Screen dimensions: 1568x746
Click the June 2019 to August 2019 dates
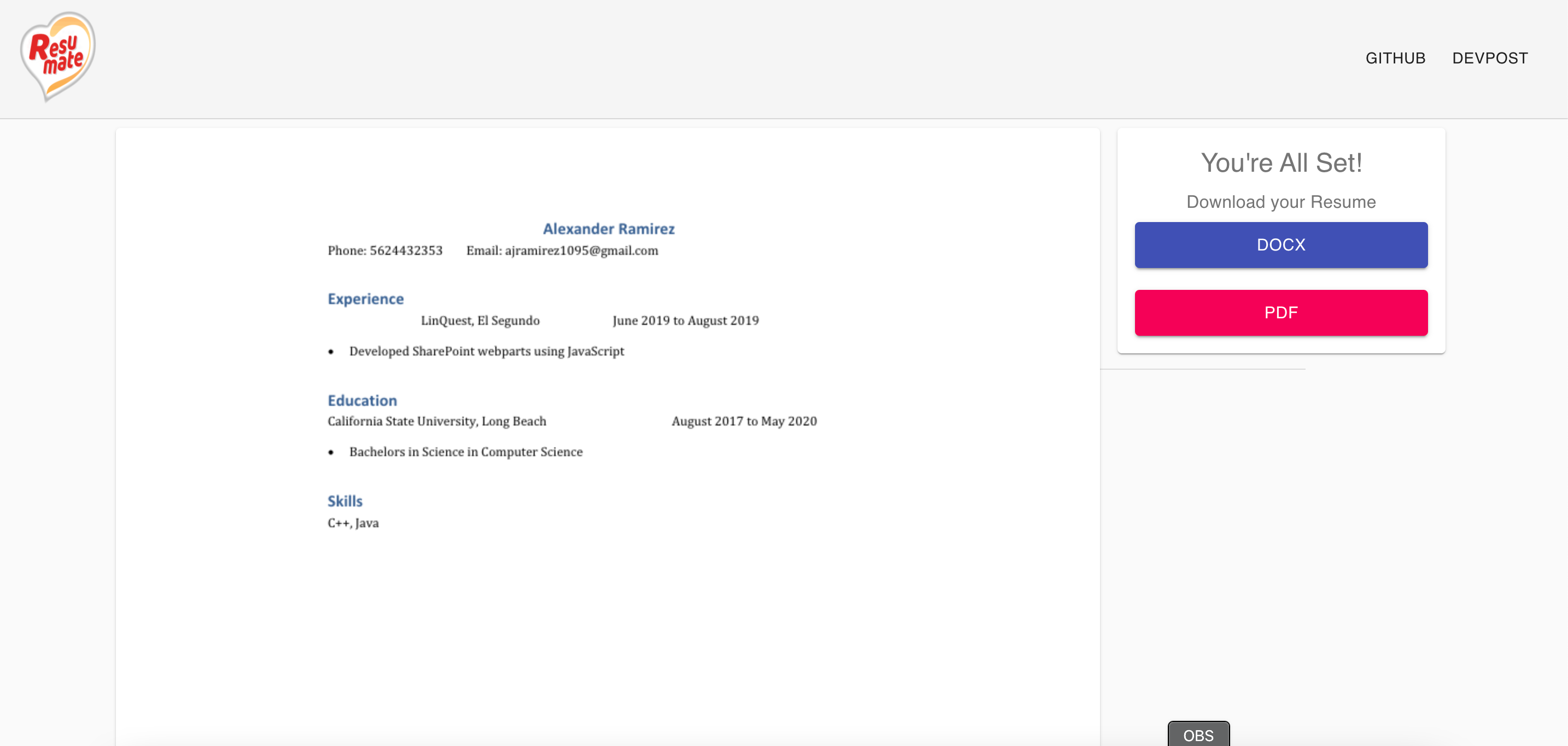tap(686, 321)
